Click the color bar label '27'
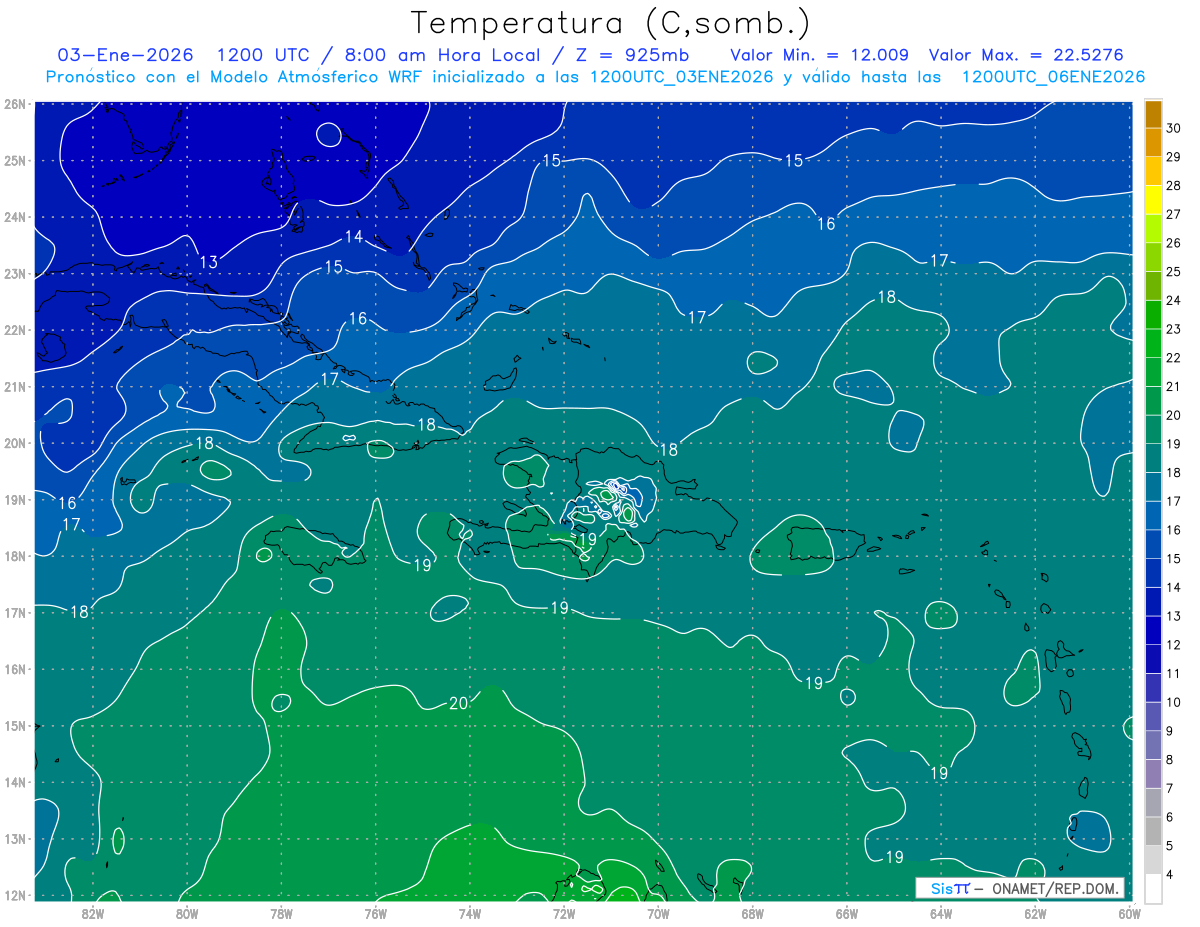Screen dimensions: 1200x927 pos(1174,213)
